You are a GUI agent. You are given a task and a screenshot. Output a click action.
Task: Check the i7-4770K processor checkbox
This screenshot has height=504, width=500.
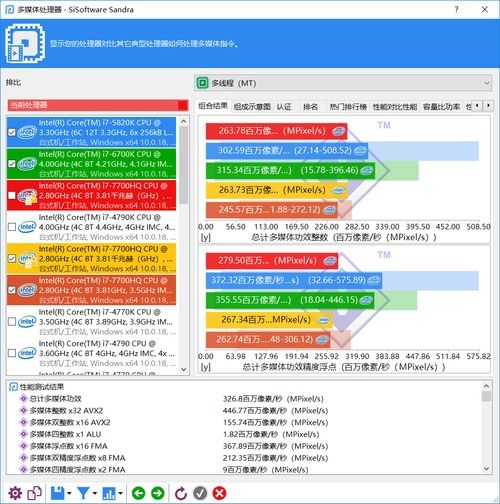[12, 322]
